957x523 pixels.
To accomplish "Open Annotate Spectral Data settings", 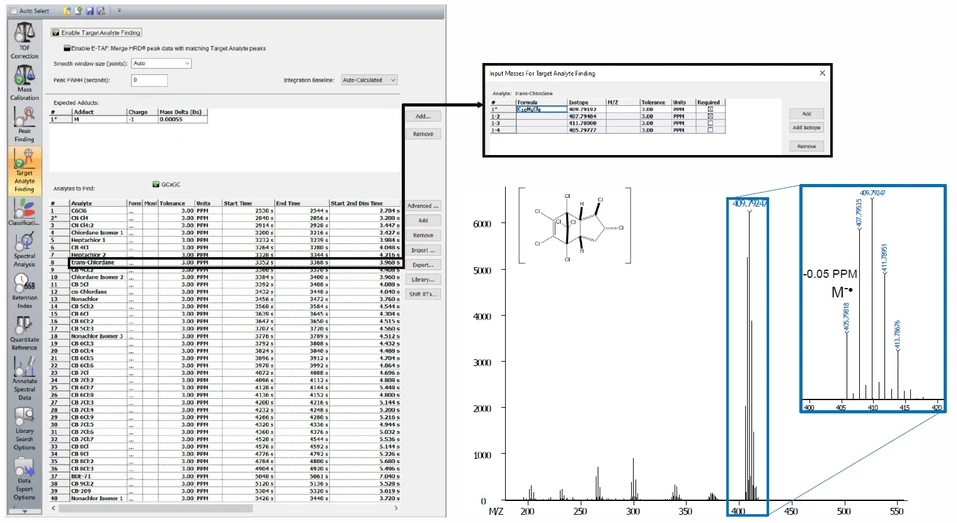I will pos(24,377).
